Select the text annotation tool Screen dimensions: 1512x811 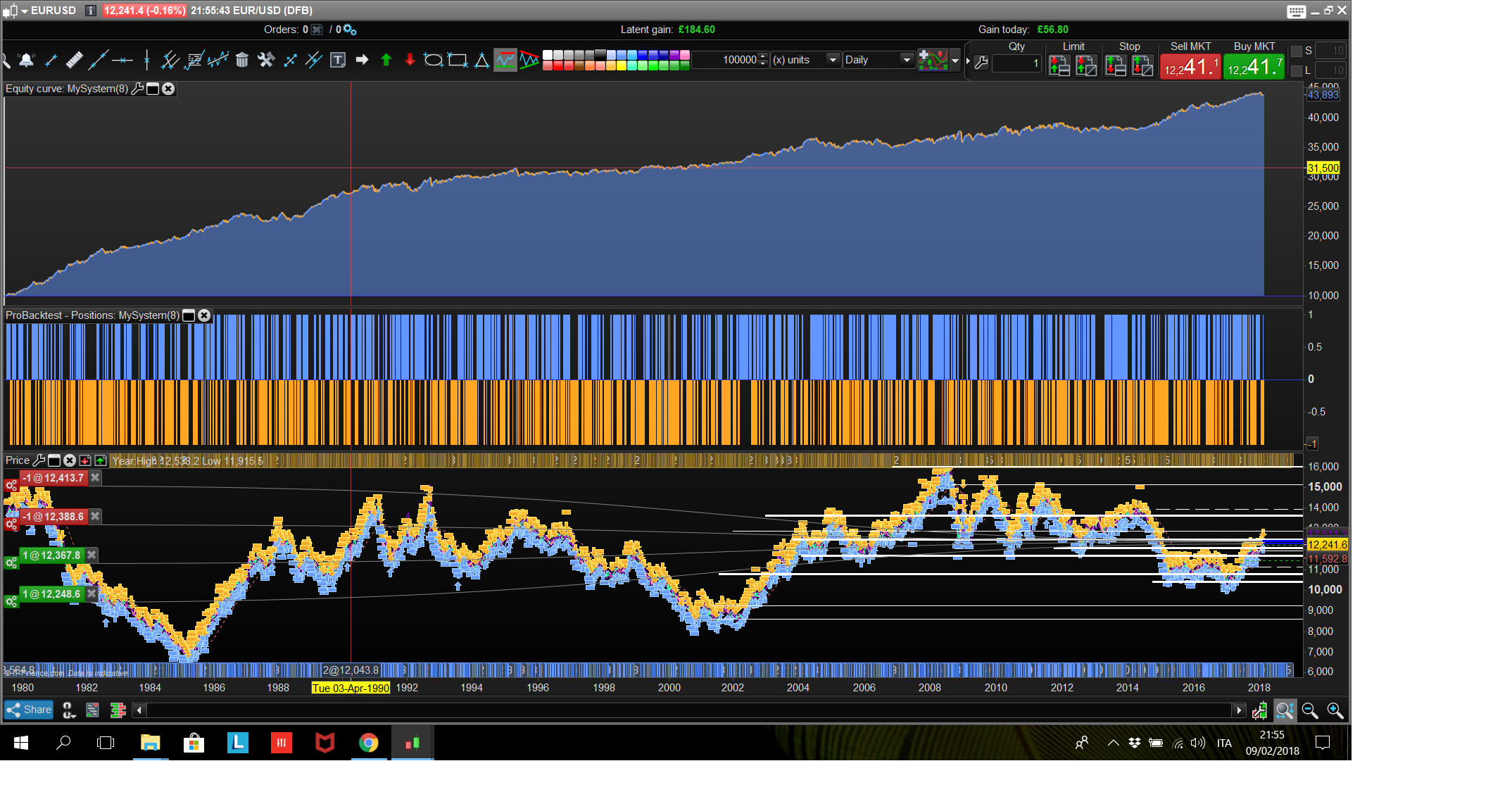tap(338, 61)
